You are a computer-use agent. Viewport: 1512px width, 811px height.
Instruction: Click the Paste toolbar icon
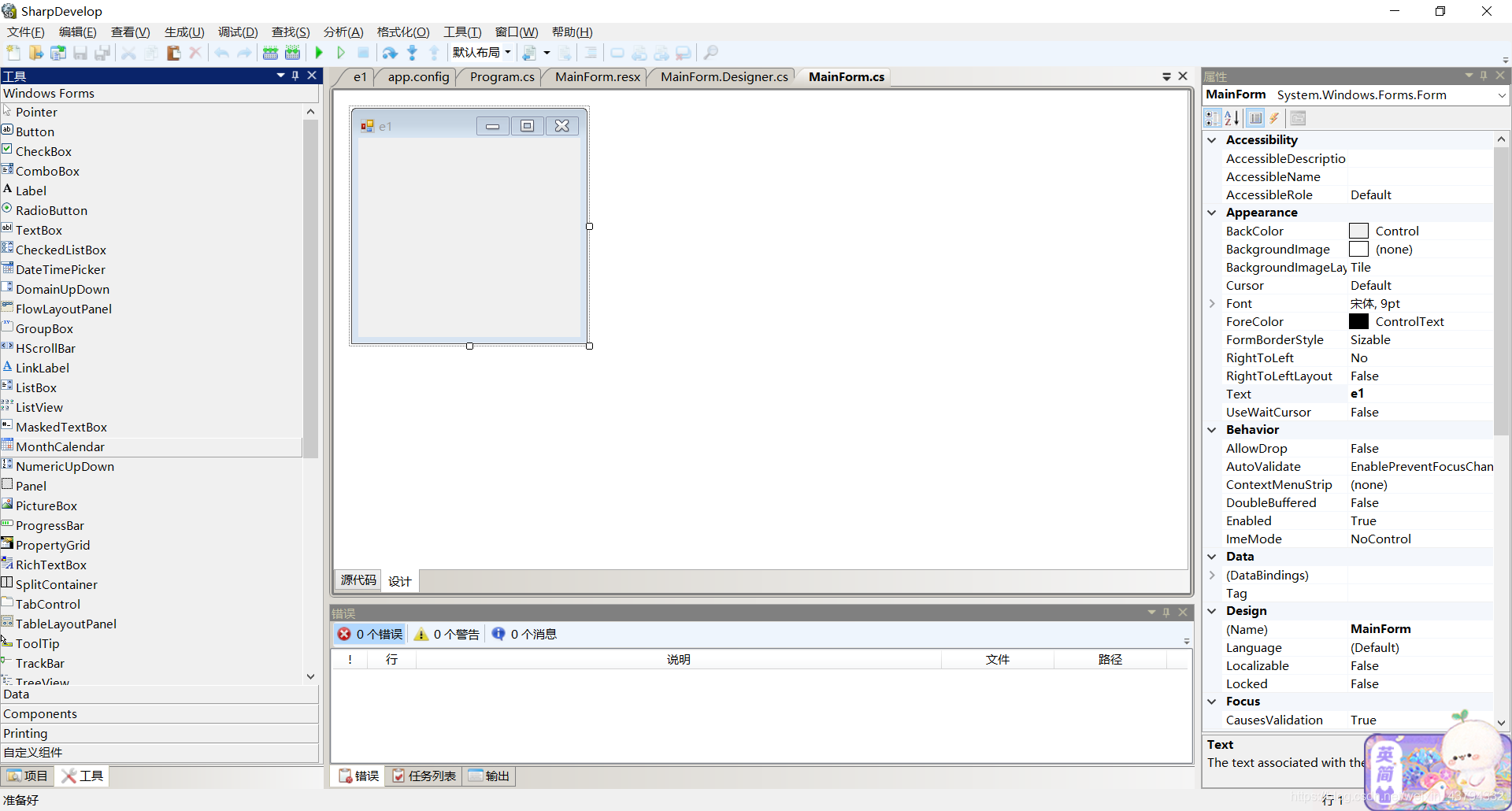point(173,53)
